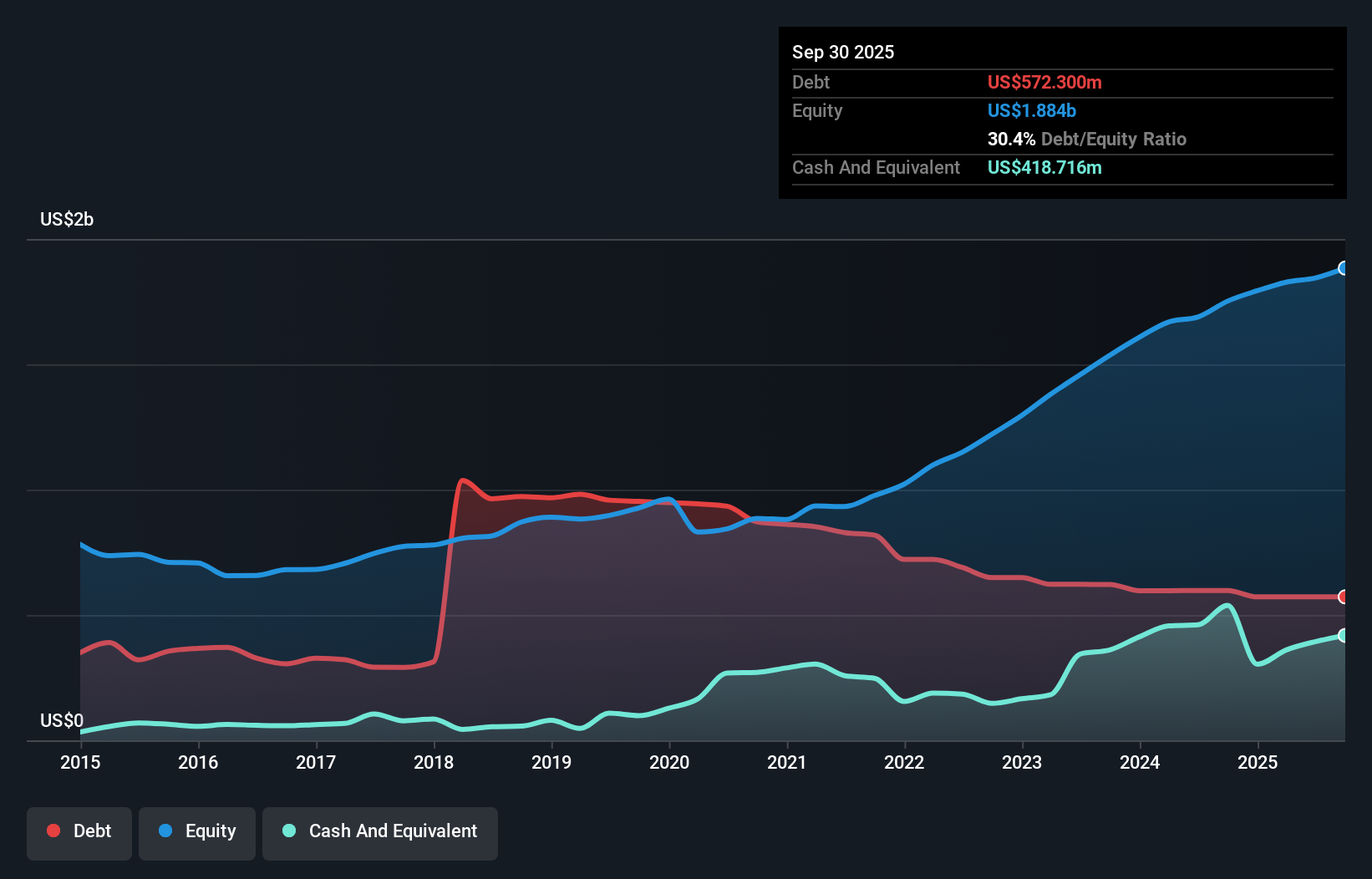Toggle the Cash And Equivalent series visibility

pos(380,831)
